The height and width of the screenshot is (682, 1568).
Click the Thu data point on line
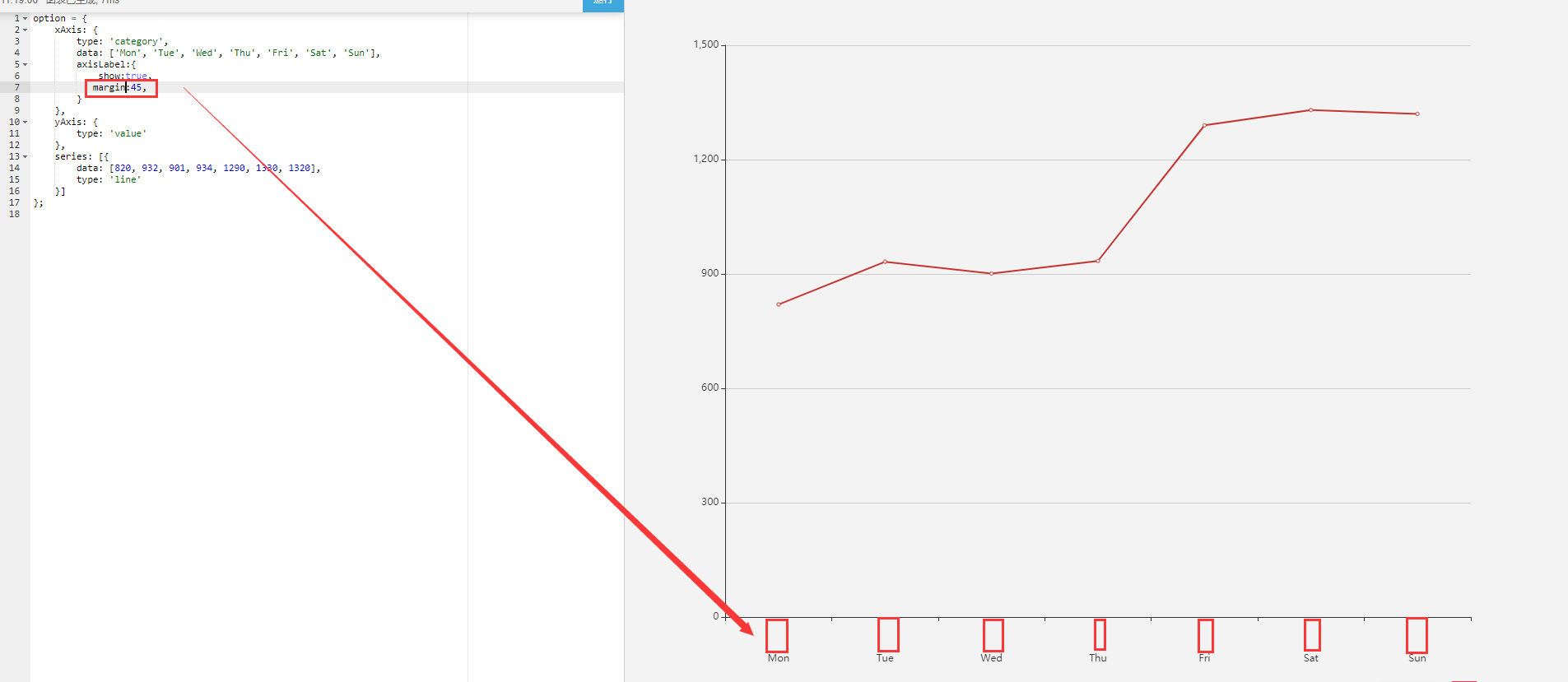click(1098, 261)
